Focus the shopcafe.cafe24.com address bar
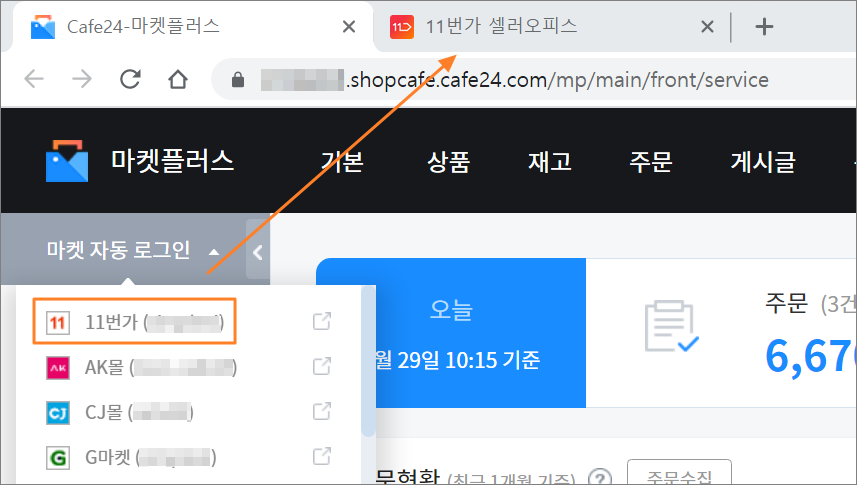The height and width of the screenshot is (485, 857). pos(535,80)
